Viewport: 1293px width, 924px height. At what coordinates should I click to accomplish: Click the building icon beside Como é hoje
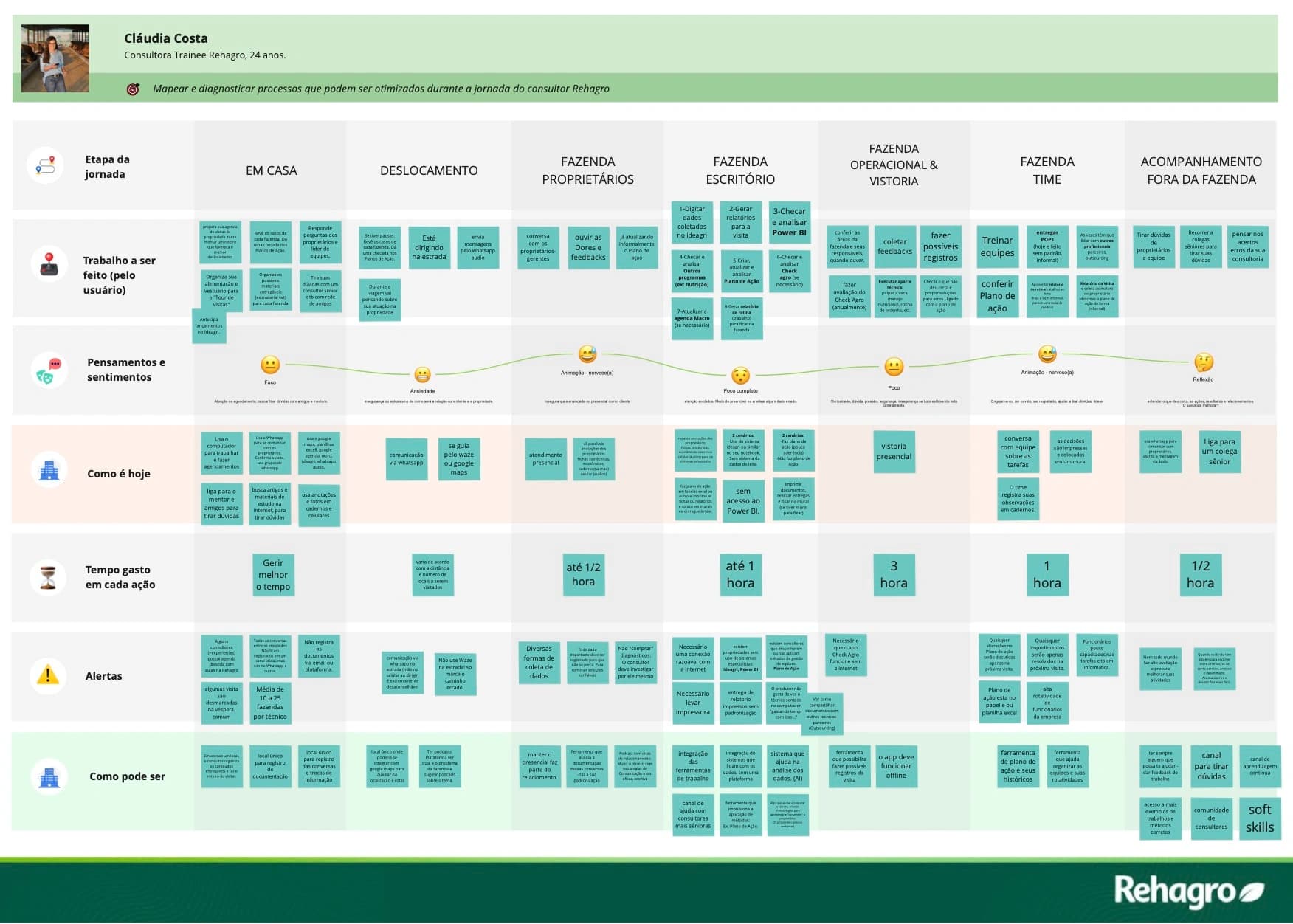click(x=49, y=471)
